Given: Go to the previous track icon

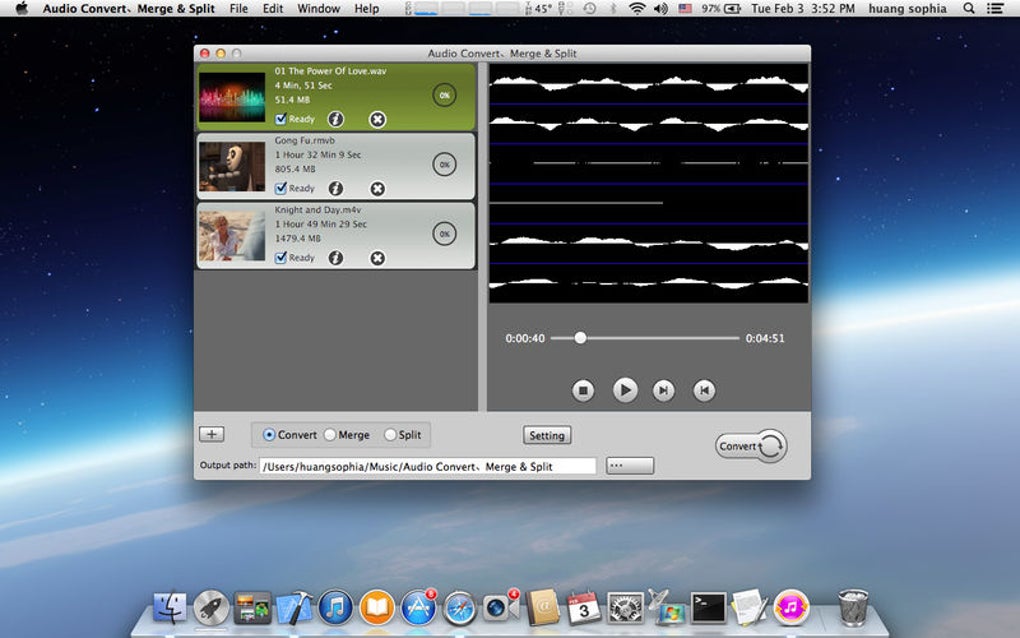Looking at the screenshot, I should tap(704, 390).
